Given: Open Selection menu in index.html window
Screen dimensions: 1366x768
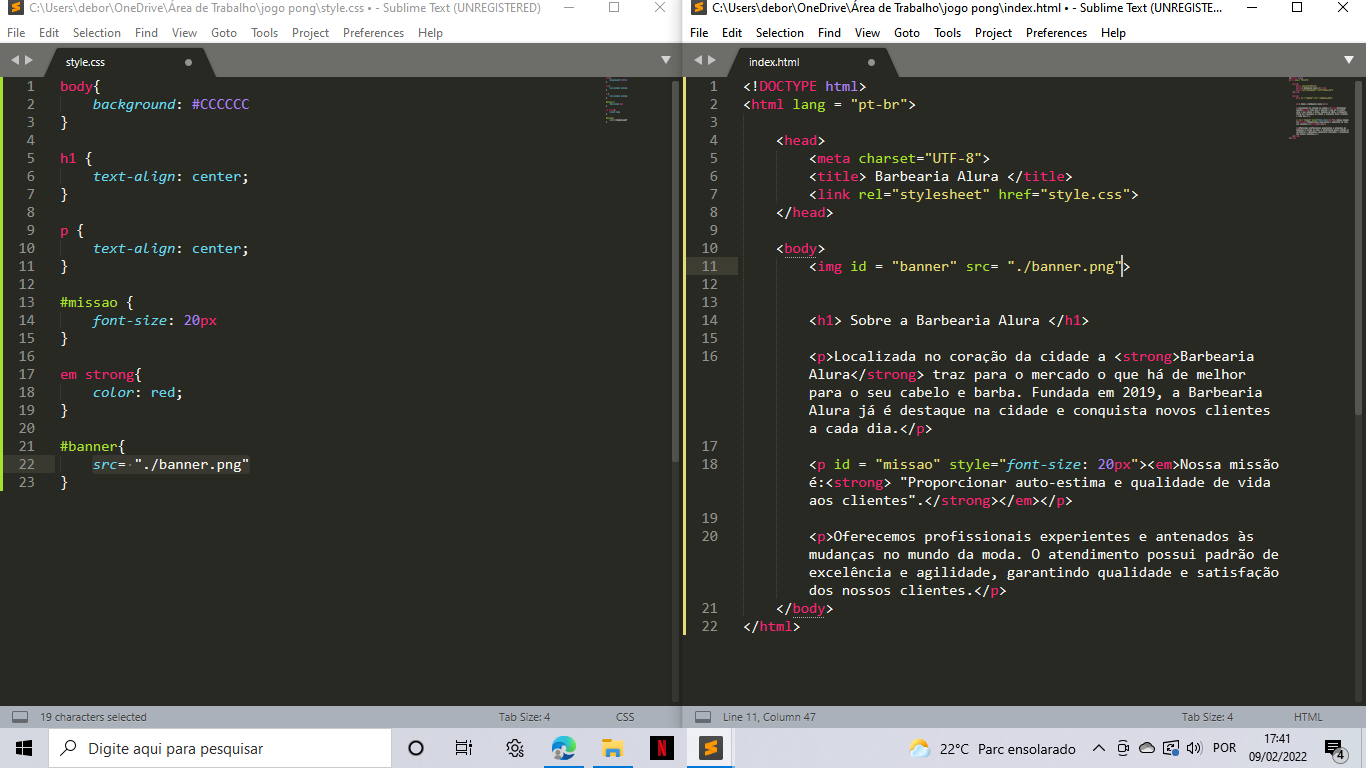Looking at the screenshot, I should tap(780, 32).
